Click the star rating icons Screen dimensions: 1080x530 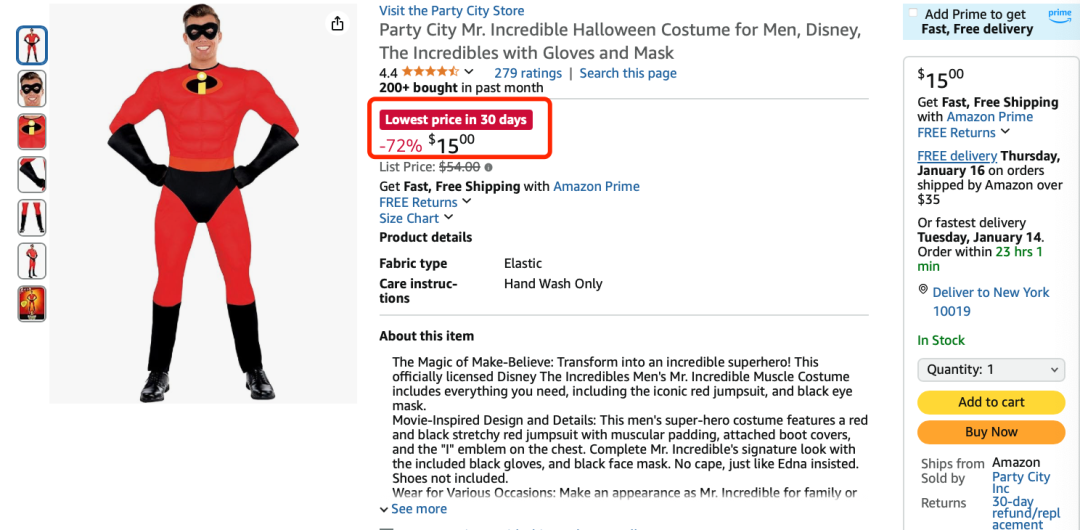pyautogui.click(x=430, y=72)
